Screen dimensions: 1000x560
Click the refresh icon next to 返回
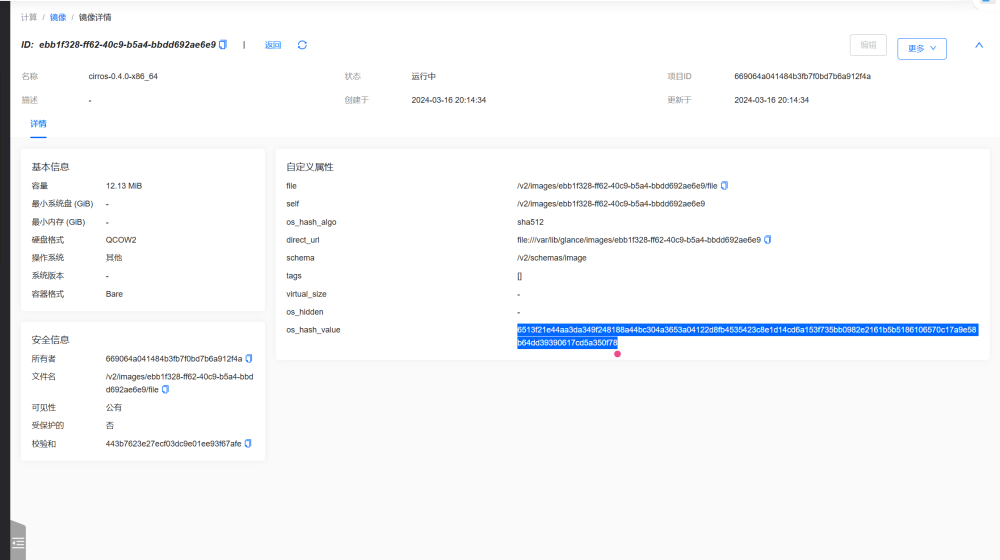tap(302, 45)
